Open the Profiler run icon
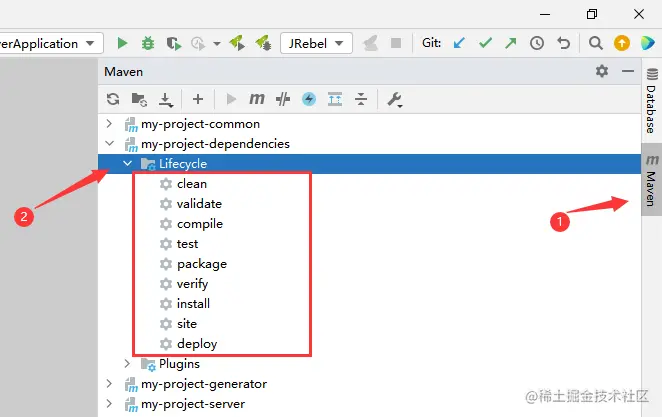The image size is (662, 417). click(198, 43)
